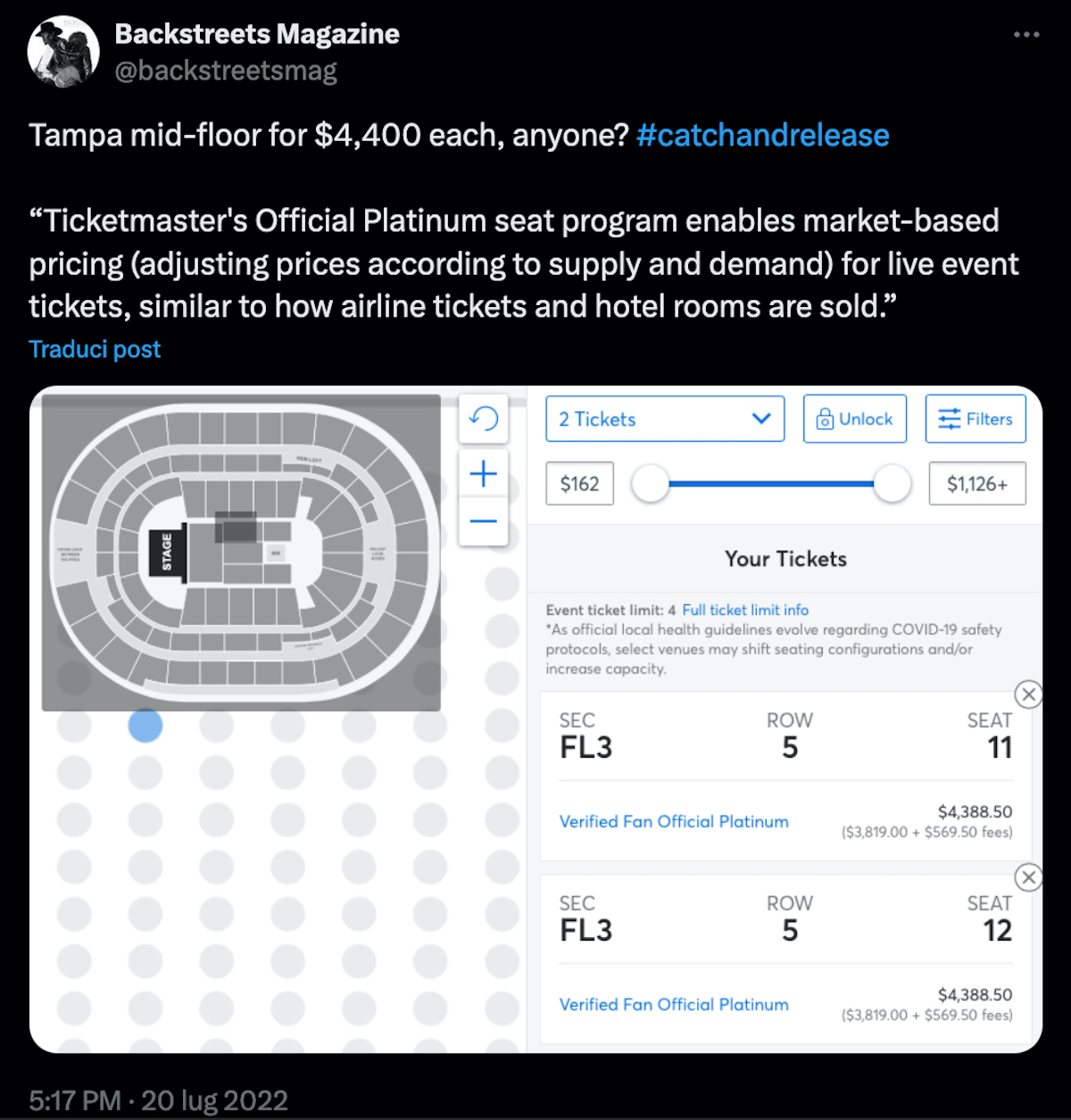This screenshot has height=1120, width=1071.
Task: Remove the Seat 11 ticket
Action: [x=1028, y=694]
